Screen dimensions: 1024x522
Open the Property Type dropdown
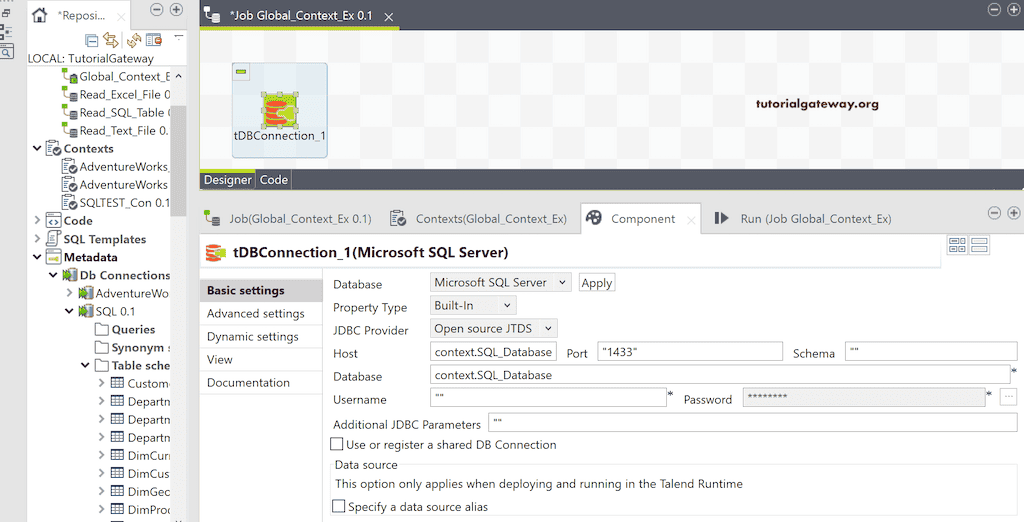point(473,305)
